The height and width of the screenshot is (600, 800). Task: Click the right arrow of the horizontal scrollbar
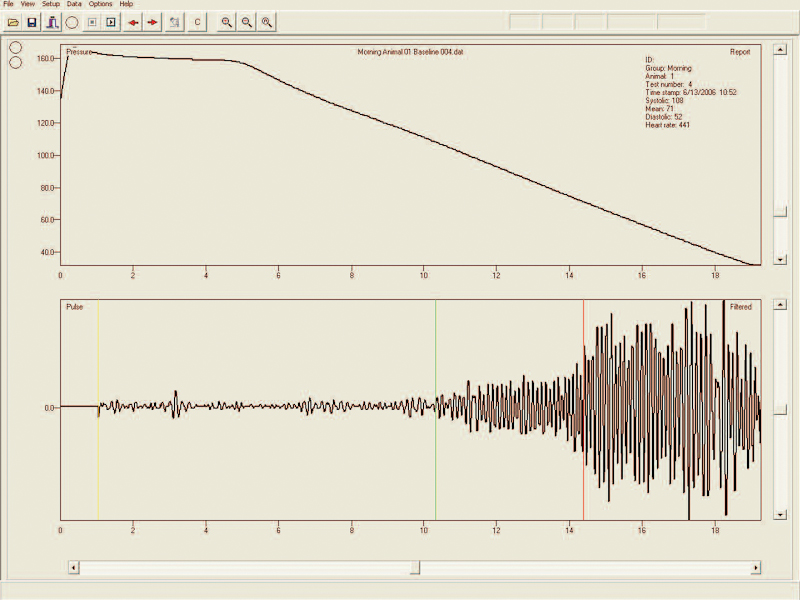(756, 567)
